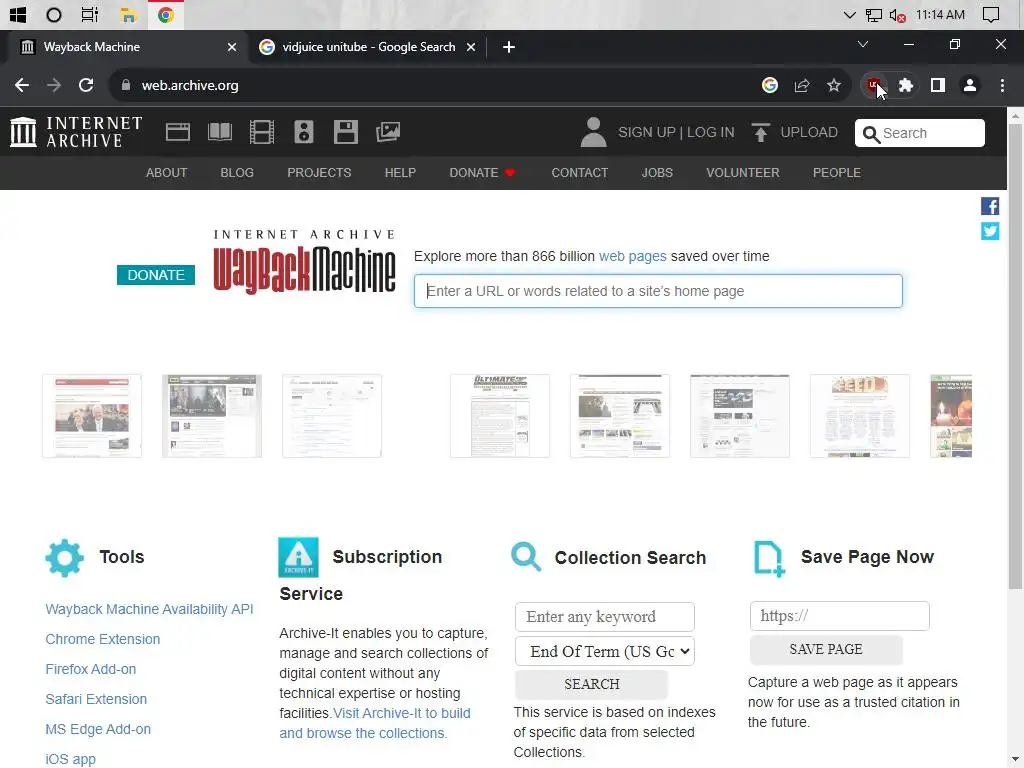Share page on Facebook icon
The width and height of the screenshot is (1024, 768).
989,206
